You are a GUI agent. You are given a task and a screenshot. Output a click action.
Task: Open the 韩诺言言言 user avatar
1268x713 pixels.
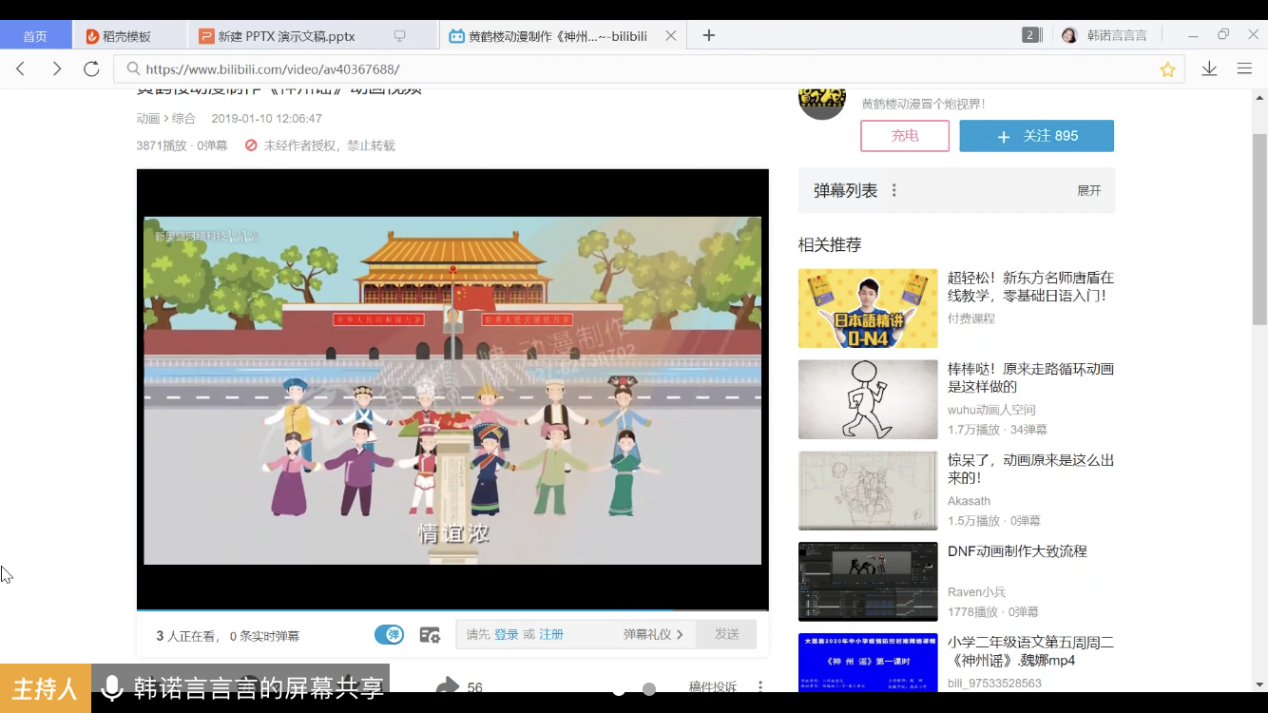1069,35
